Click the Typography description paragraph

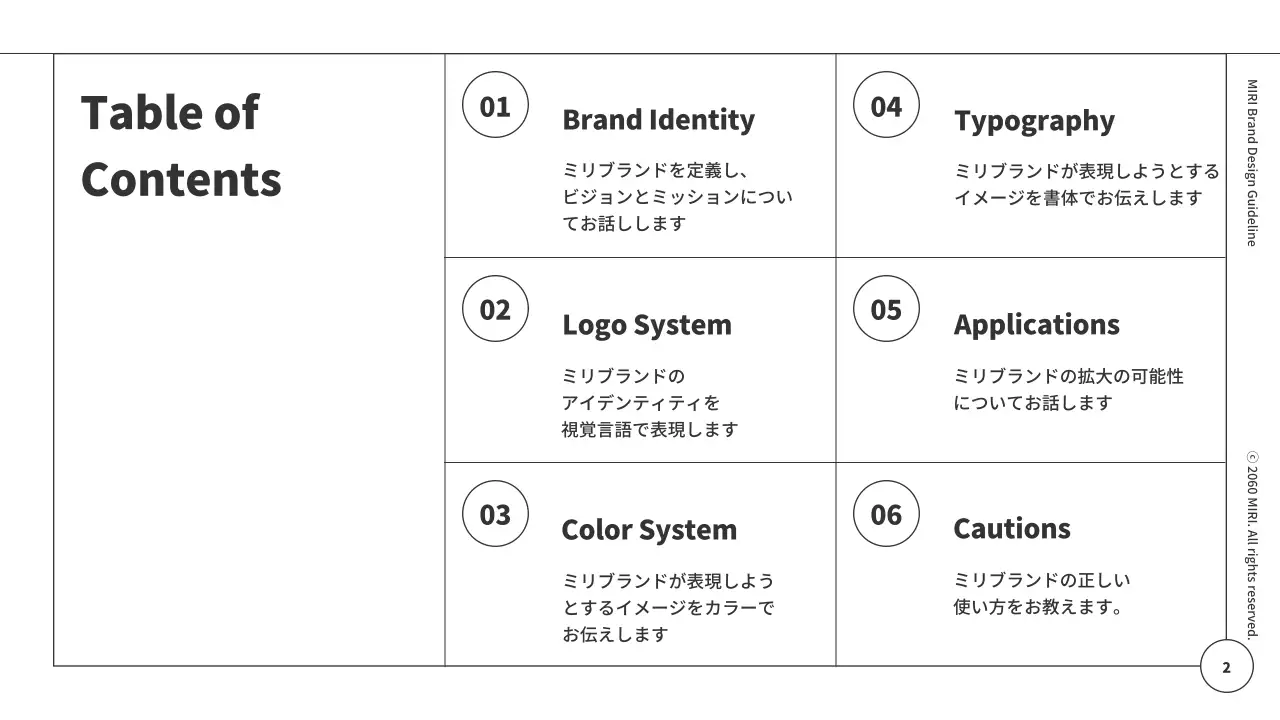[1087, 184]
